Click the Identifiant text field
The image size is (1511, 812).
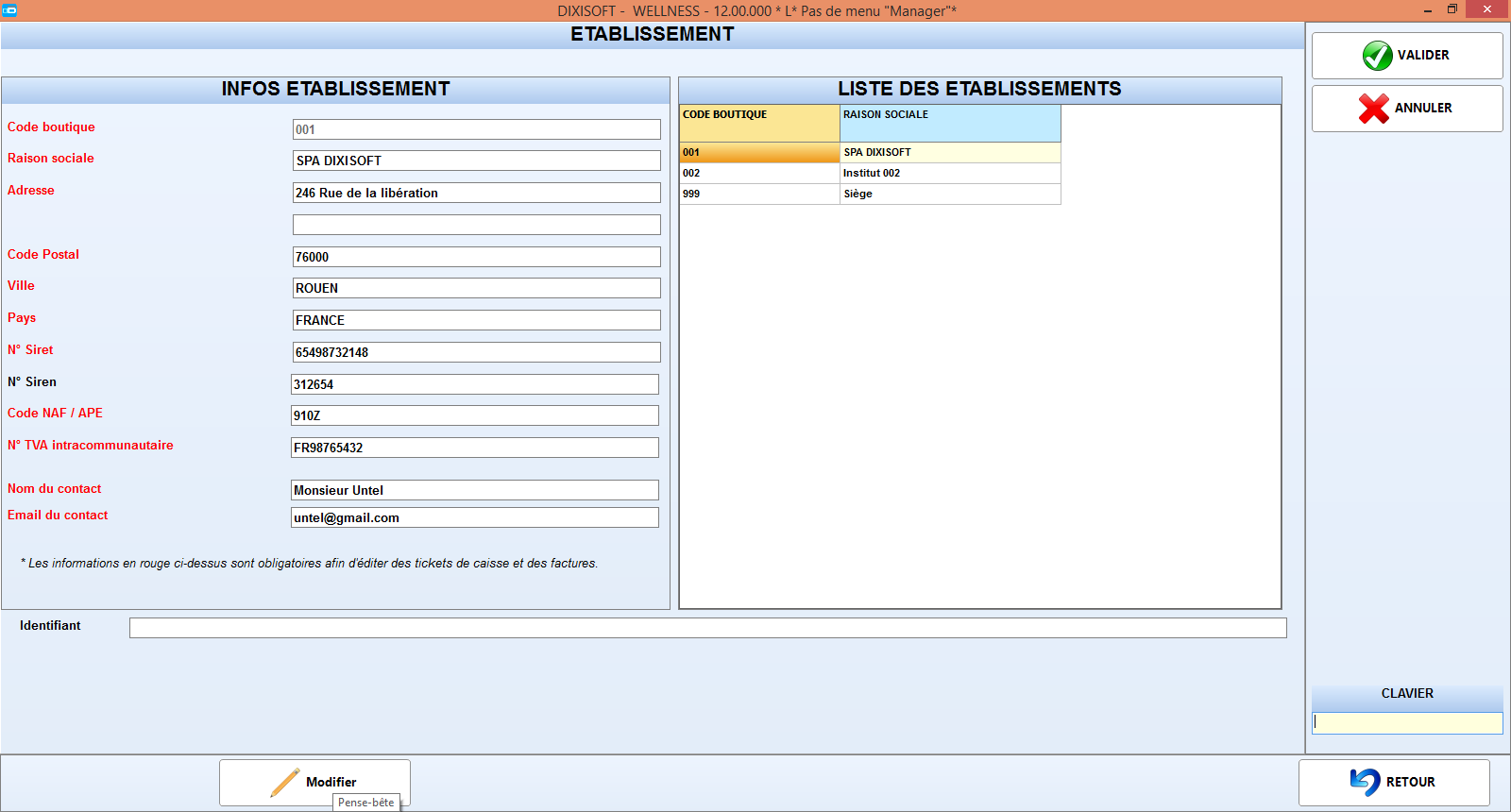click(708, 628)
